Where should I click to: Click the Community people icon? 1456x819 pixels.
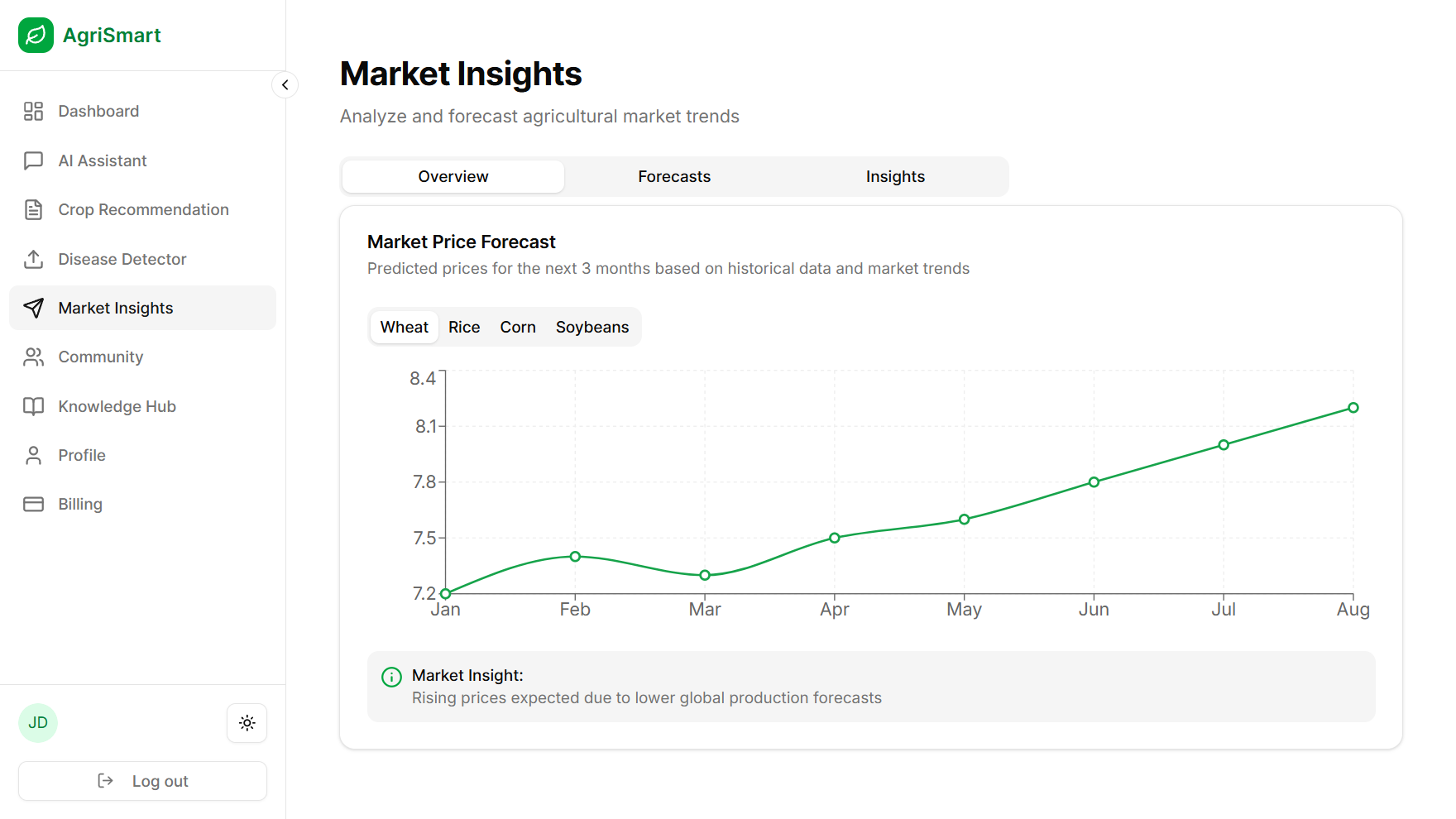tap(33, 357)
